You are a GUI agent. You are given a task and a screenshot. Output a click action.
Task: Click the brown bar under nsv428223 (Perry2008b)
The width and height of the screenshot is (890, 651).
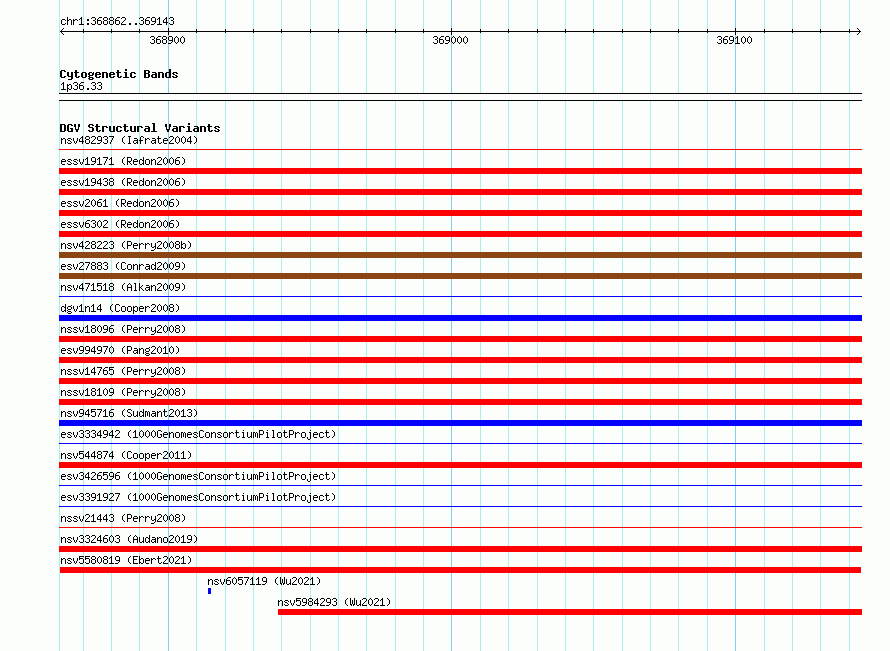(460, 255)
